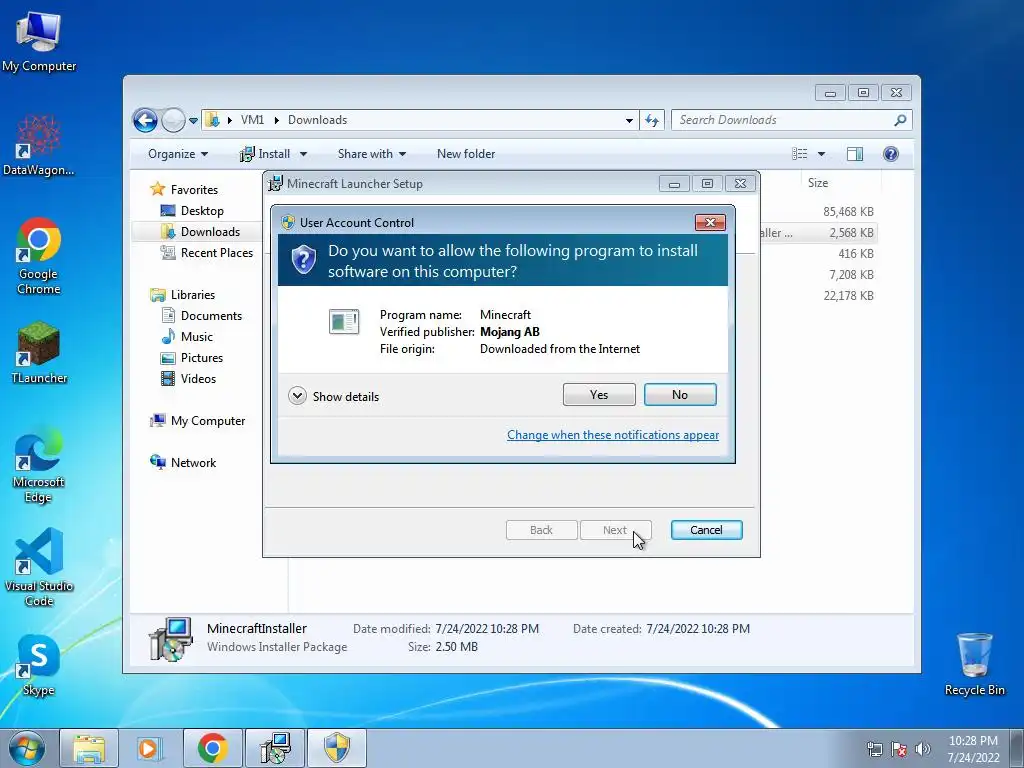Click the change view icon

[x=800, y=154]
